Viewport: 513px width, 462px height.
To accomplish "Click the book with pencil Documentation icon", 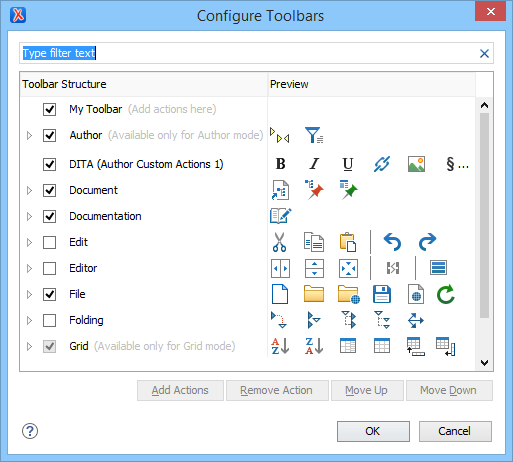I will [281, 216].
